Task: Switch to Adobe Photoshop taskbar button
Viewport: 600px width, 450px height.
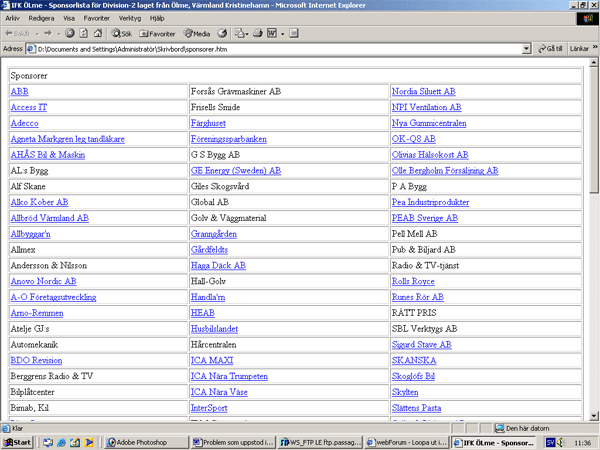Action: click(147, 442)
